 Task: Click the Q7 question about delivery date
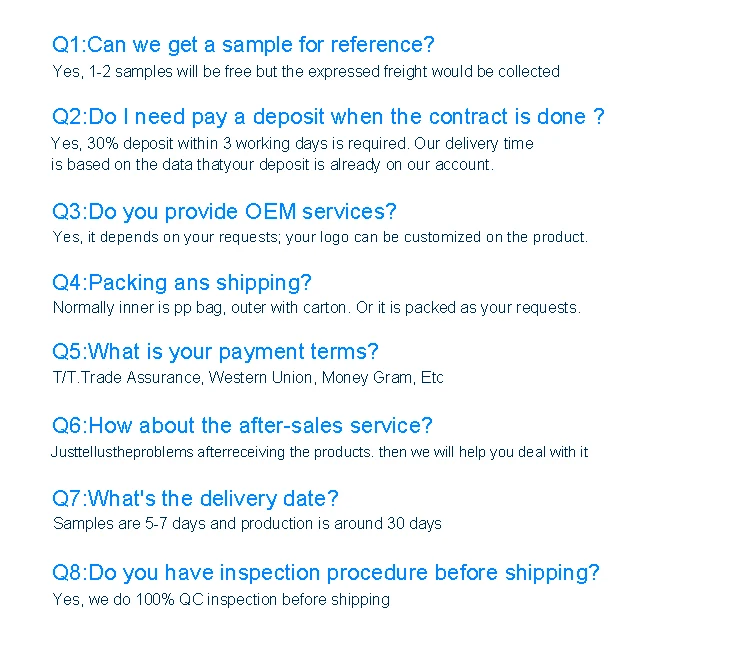coord(195,499)
